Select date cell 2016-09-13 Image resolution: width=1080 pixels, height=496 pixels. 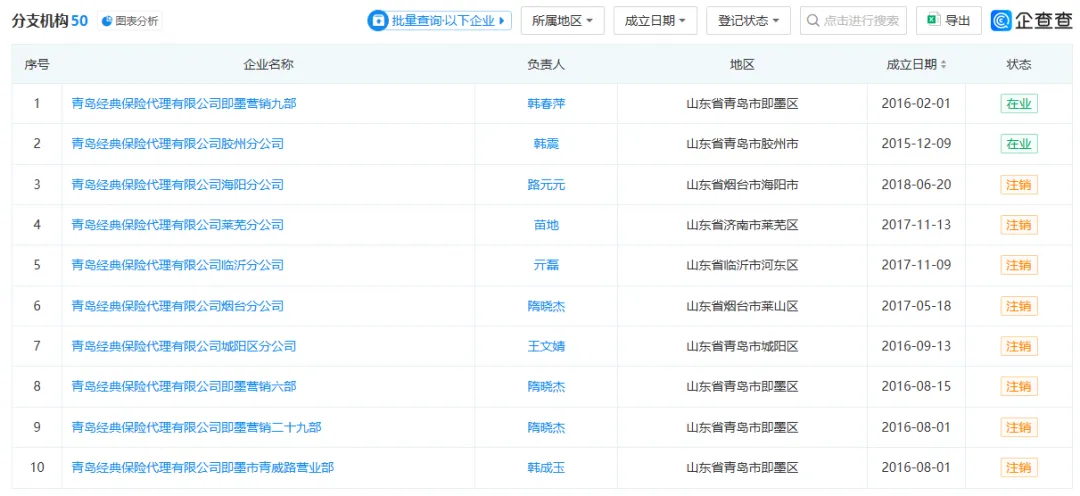point(915,346)
